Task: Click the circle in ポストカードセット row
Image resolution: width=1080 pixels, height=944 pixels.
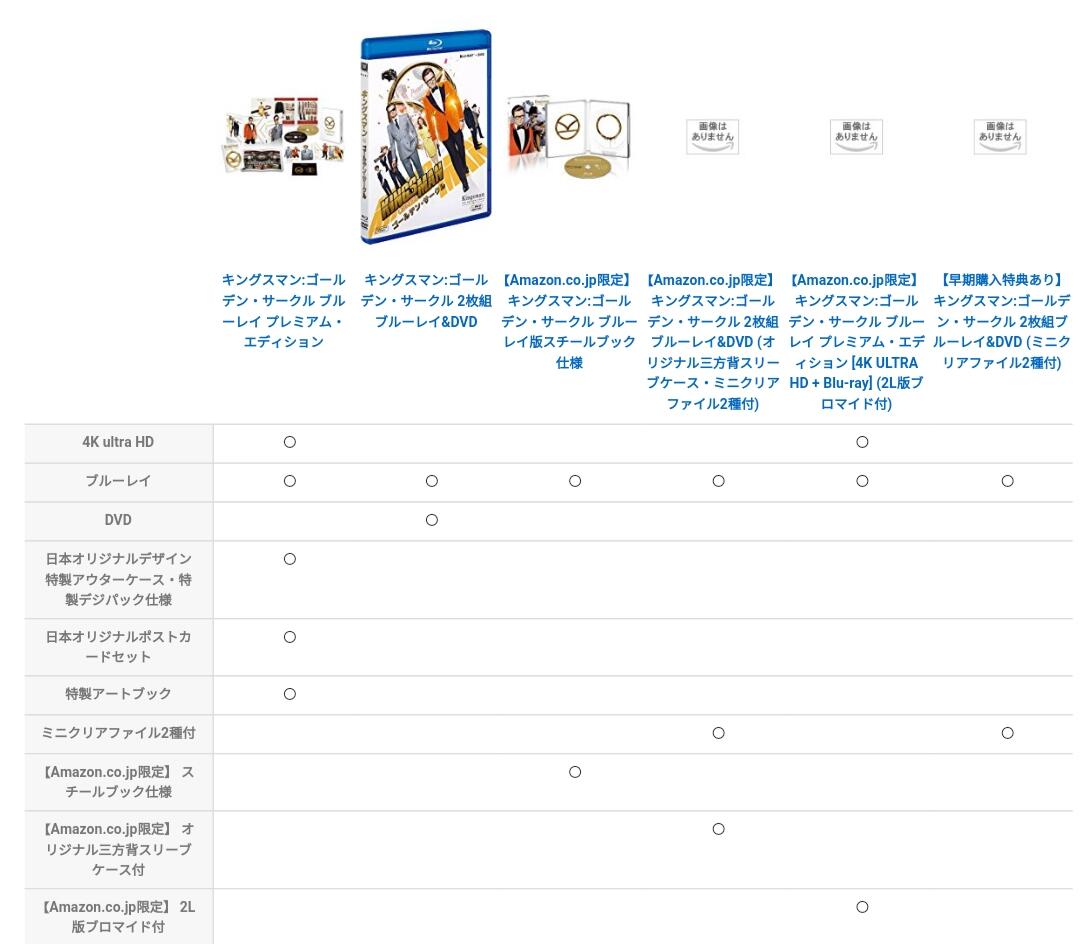Action: 290,637
